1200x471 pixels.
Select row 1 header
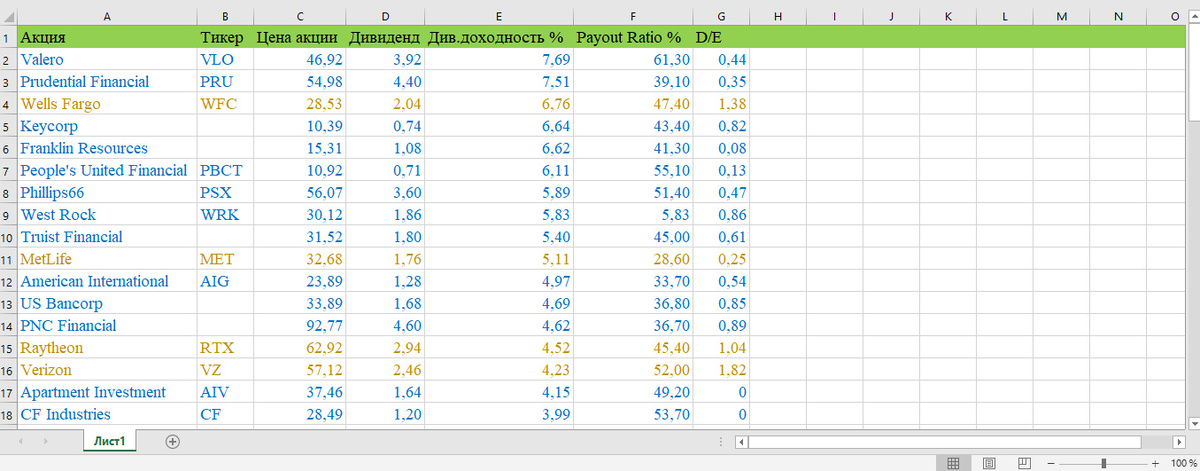[8, 37]
